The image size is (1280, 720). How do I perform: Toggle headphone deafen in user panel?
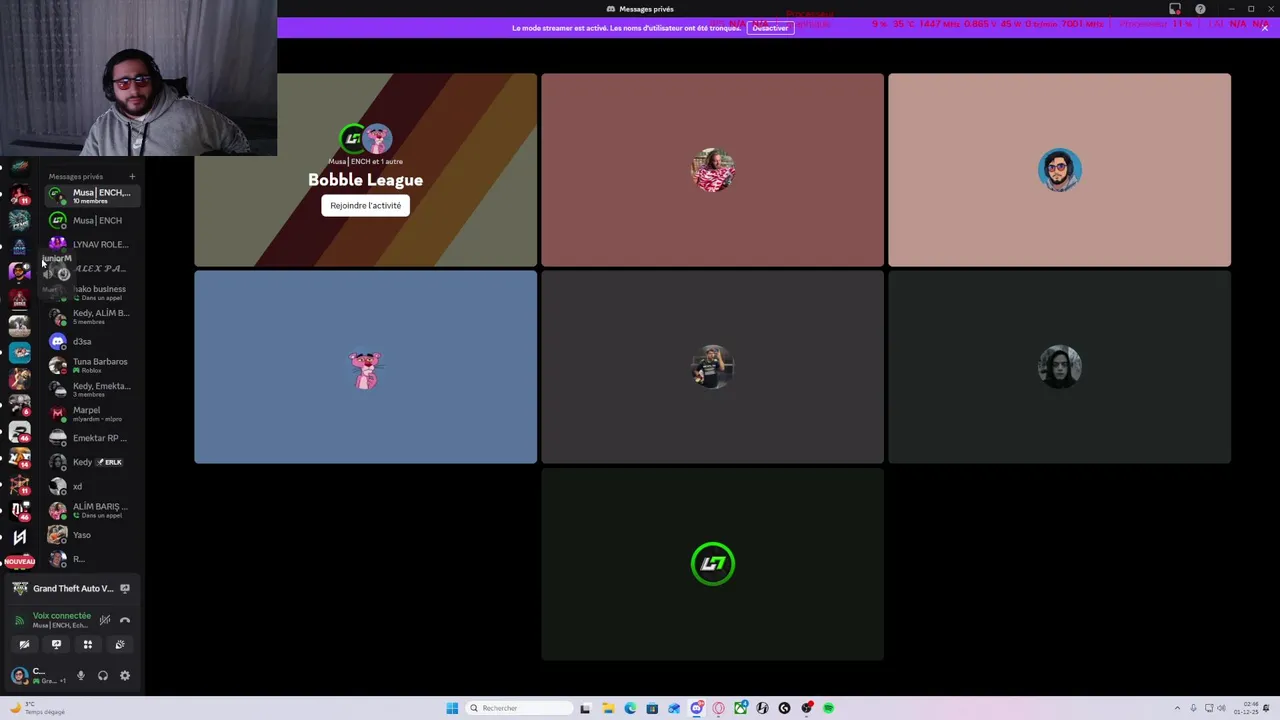[x=103, y=676]
